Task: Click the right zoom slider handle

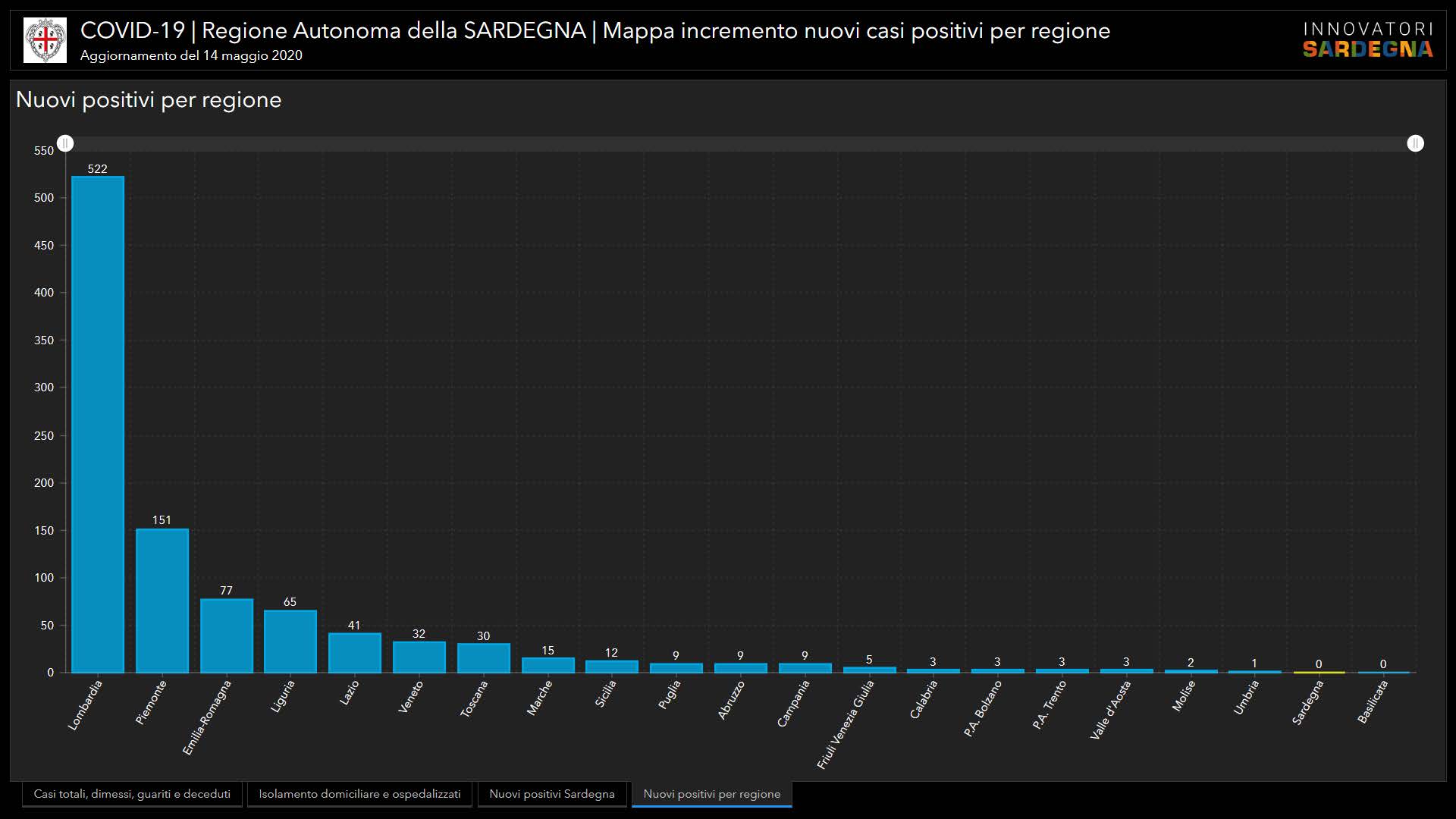Action: (1415, 143)
